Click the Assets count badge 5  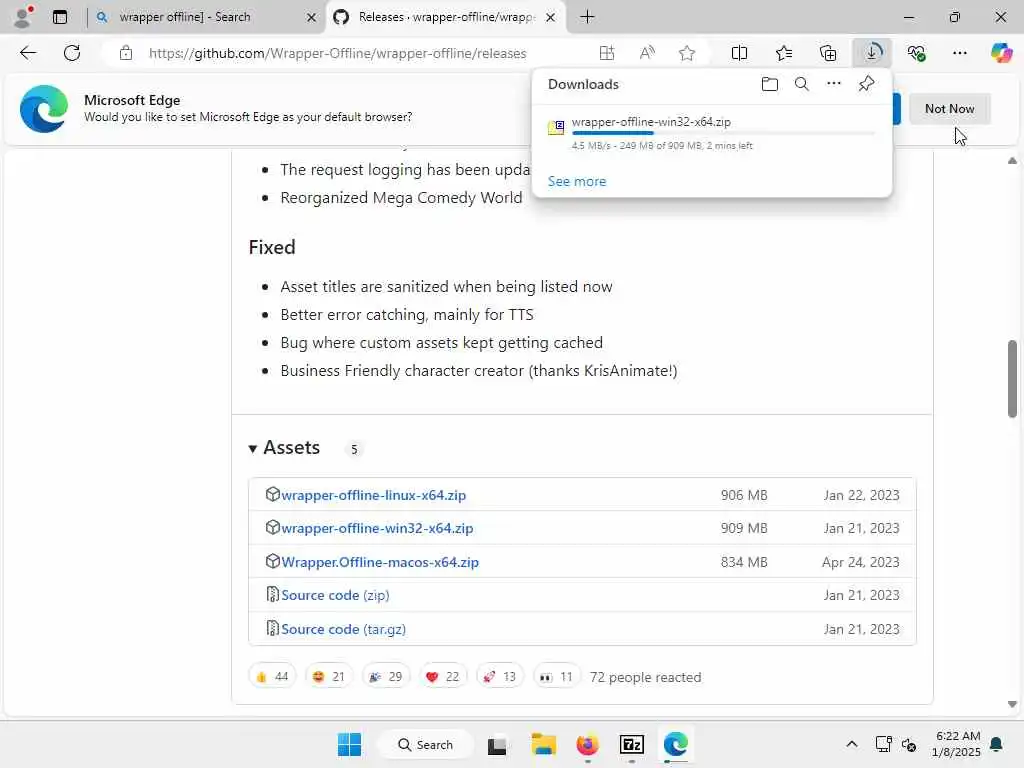click(x=354, y=449)
